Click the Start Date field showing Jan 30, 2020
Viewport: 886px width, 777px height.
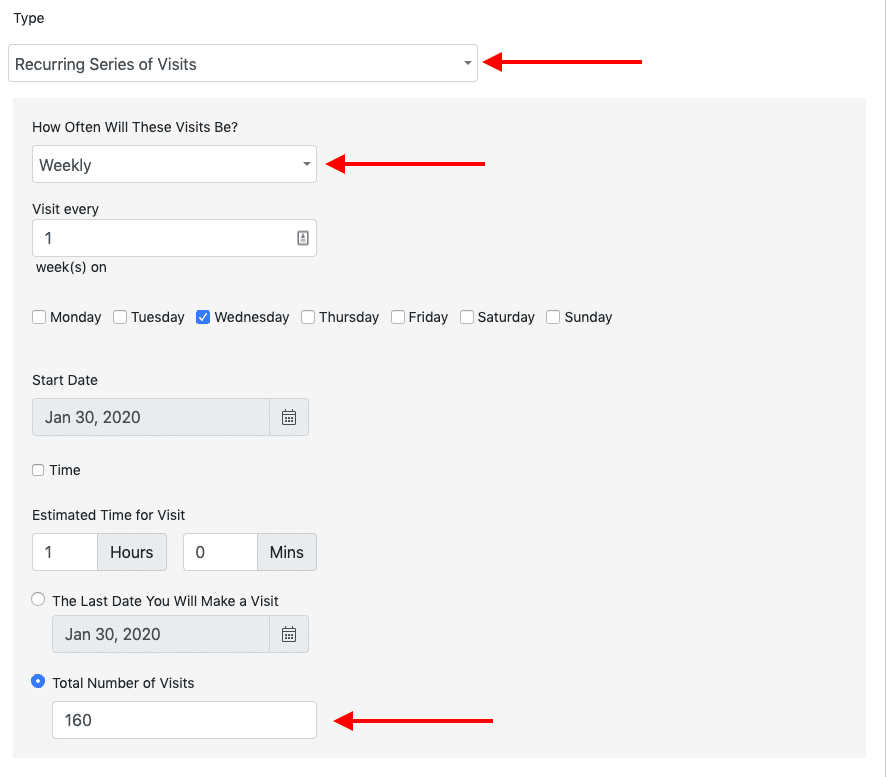point(151,417)
